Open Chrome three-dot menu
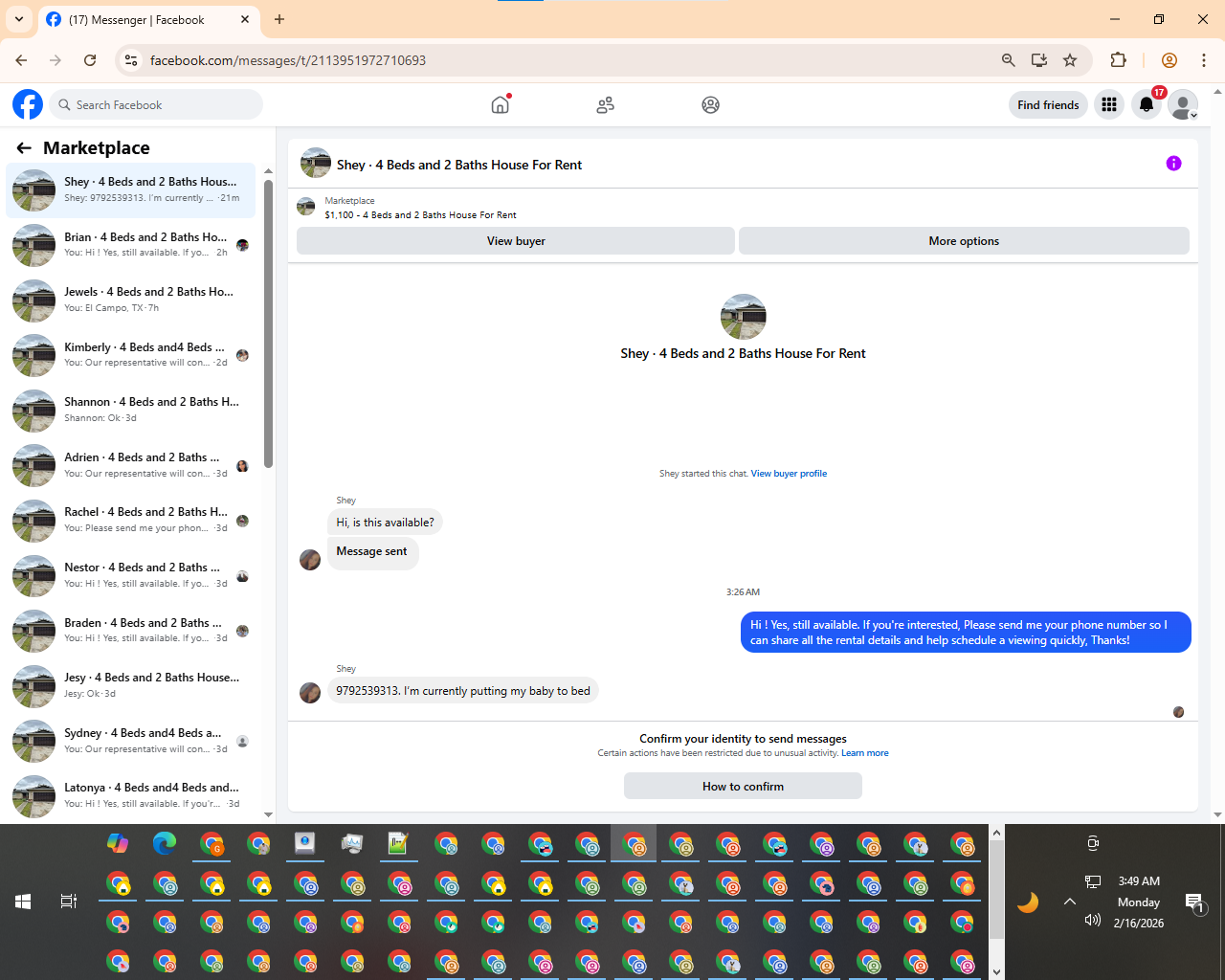This screenshot has width=1225, height=980. coord(1204,60)
